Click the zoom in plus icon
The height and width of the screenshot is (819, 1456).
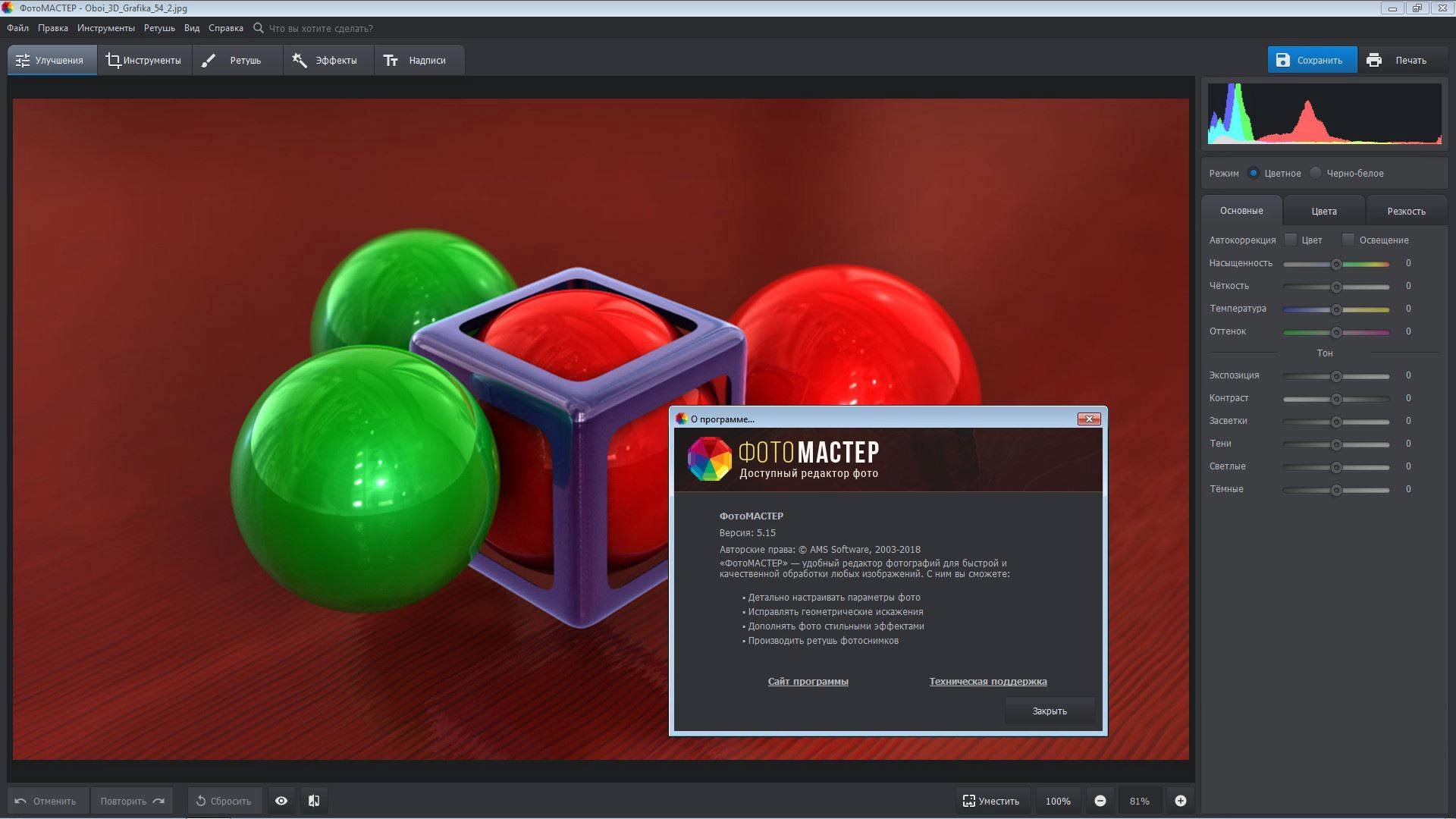[1181, 801]
